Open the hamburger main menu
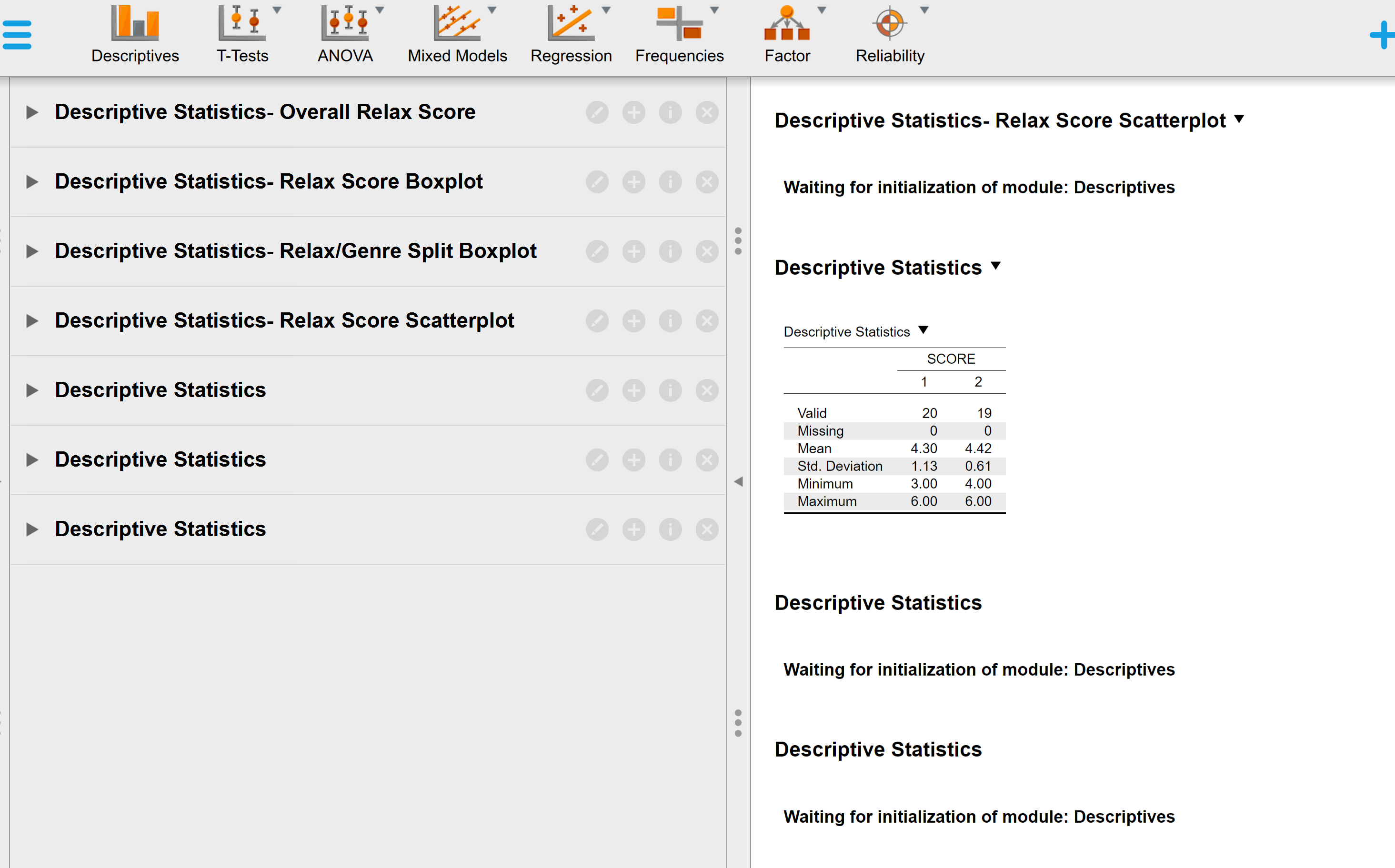Image resolution: width=1395 pixels, height=868 pixels. click(17, 34)
